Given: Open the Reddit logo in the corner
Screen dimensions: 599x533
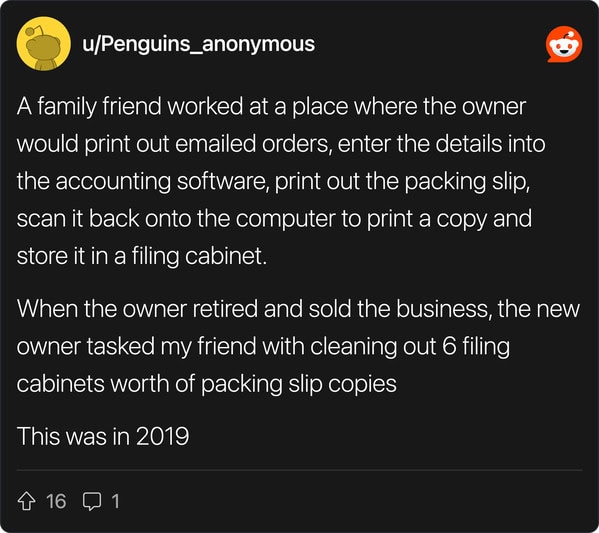Looking at the screenshot, I should click(564, 44).
